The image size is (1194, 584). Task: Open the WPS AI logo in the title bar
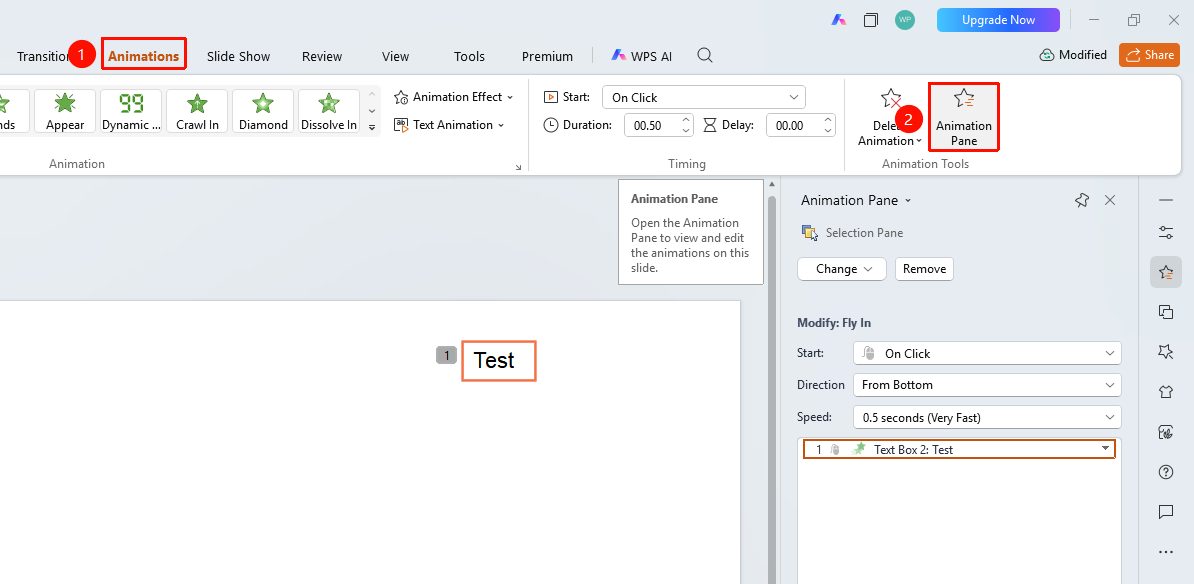click(x=838, y=21)
